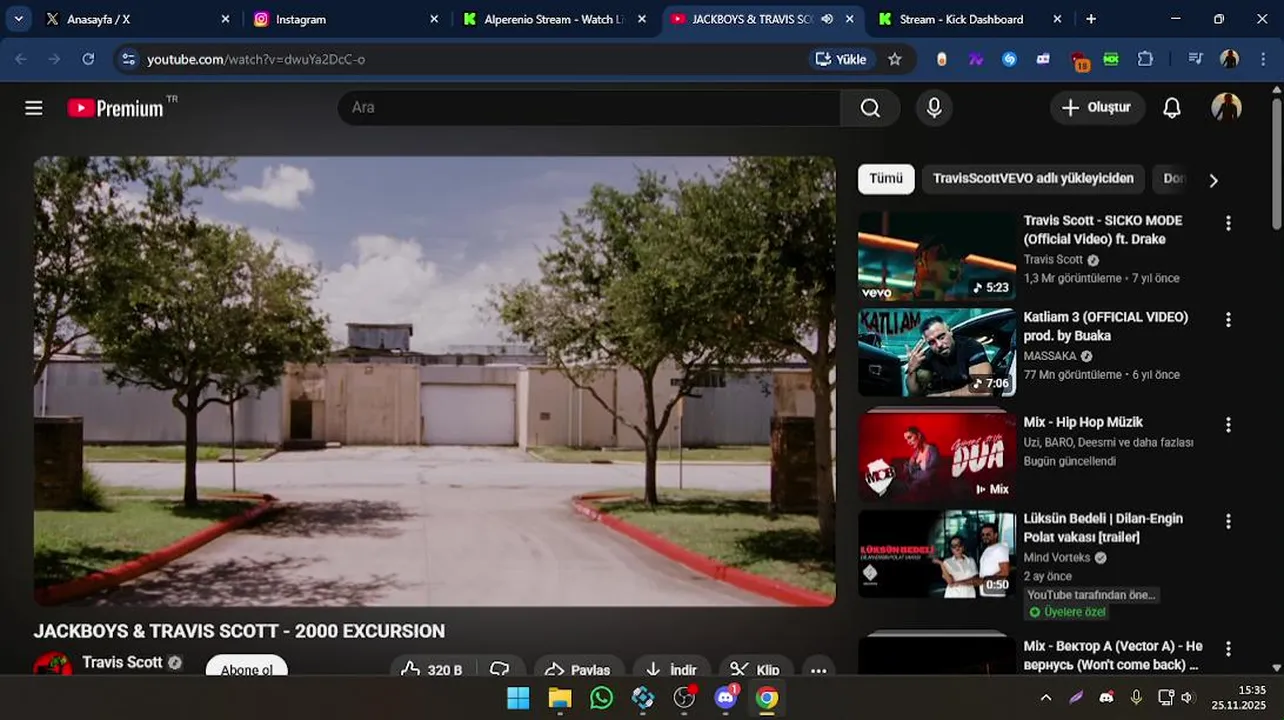
Task: Open Mix - Hip Hop Müzik title
Action: click(1083, 422)
